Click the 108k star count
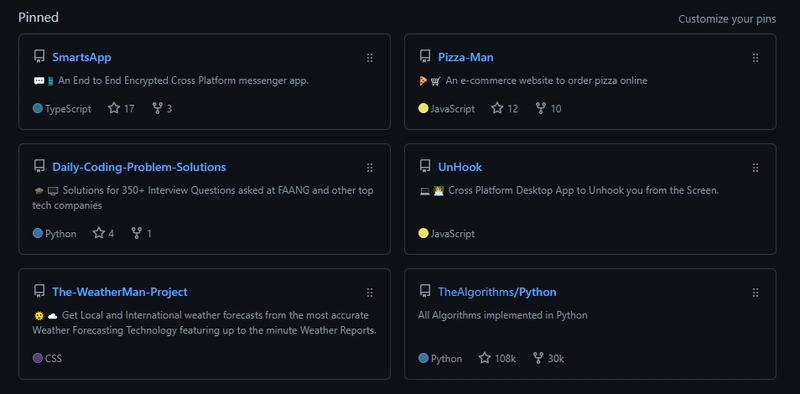The image size is (800, 394). [505, 359]
